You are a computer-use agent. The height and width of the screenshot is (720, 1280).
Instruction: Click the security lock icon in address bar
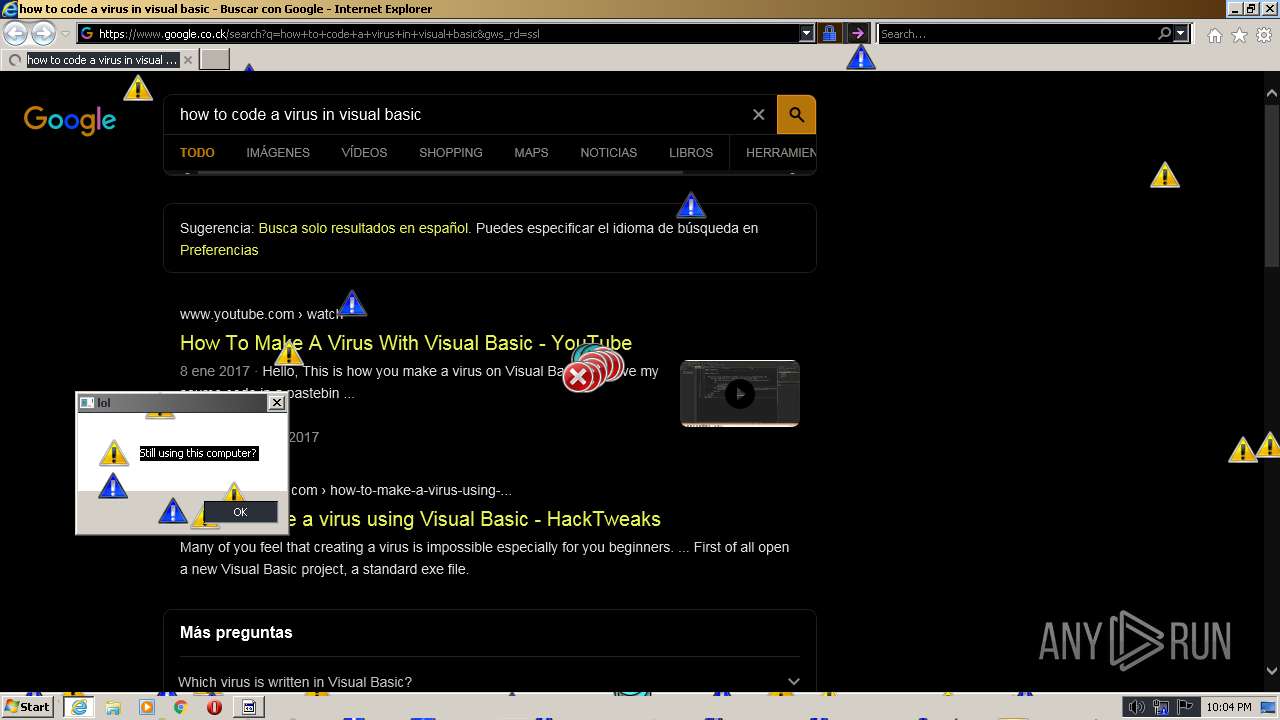[829, 34]
